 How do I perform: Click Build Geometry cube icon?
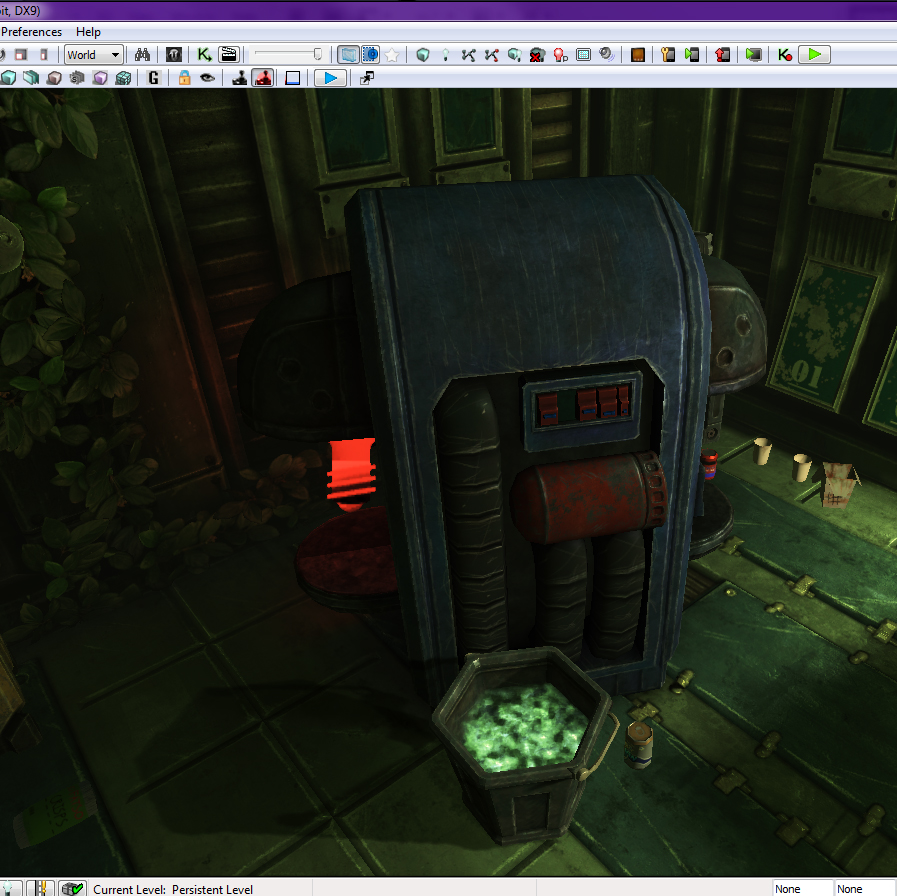423,55
